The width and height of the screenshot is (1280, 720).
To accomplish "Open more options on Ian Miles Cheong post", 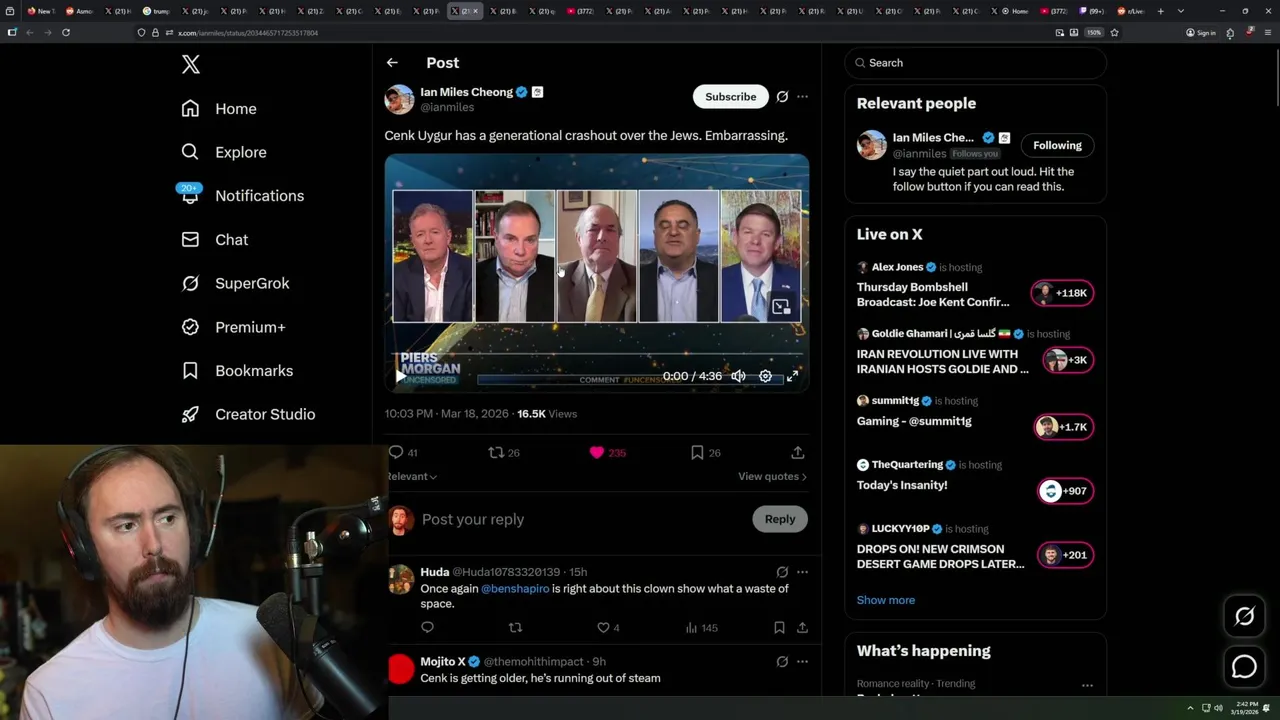I will tap(802, 97).
